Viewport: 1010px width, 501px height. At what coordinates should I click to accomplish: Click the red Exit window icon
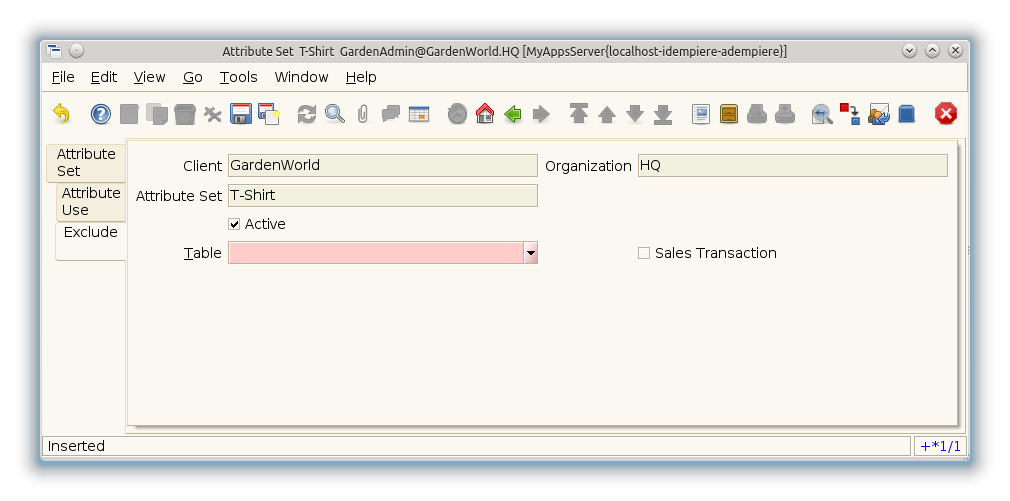[x=946, y=114]
